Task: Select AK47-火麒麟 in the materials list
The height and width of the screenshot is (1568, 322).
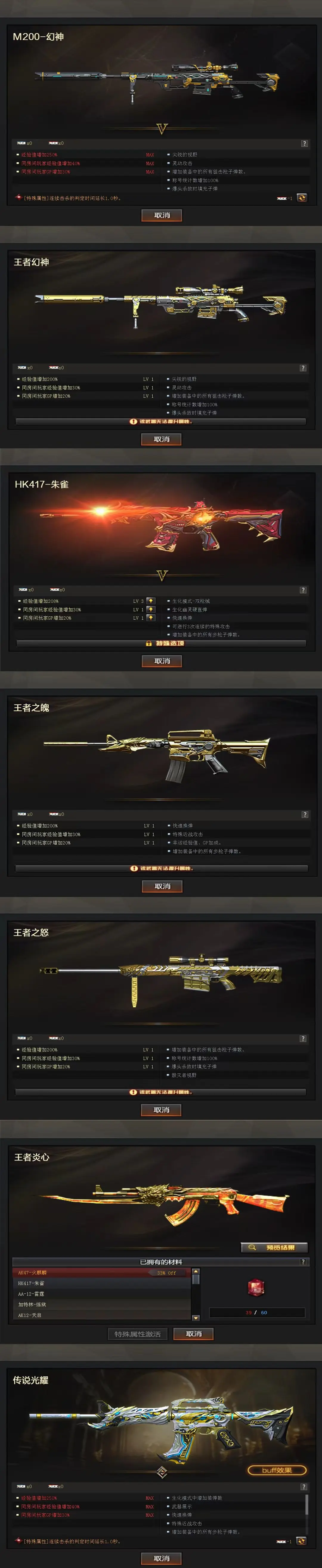Action: click(101, 1273)
